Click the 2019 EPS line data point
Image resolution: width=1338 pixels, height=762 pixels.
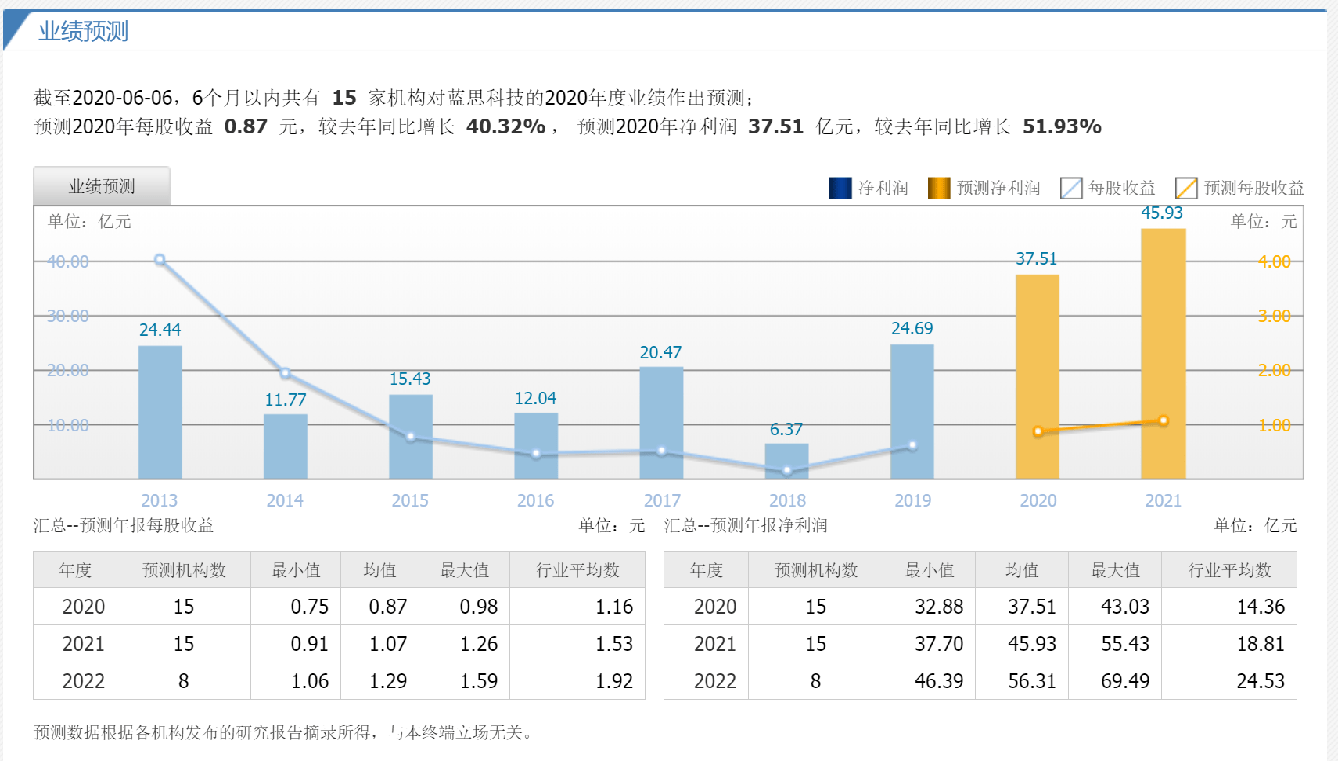pyautogui.click(x=912, y=445)
